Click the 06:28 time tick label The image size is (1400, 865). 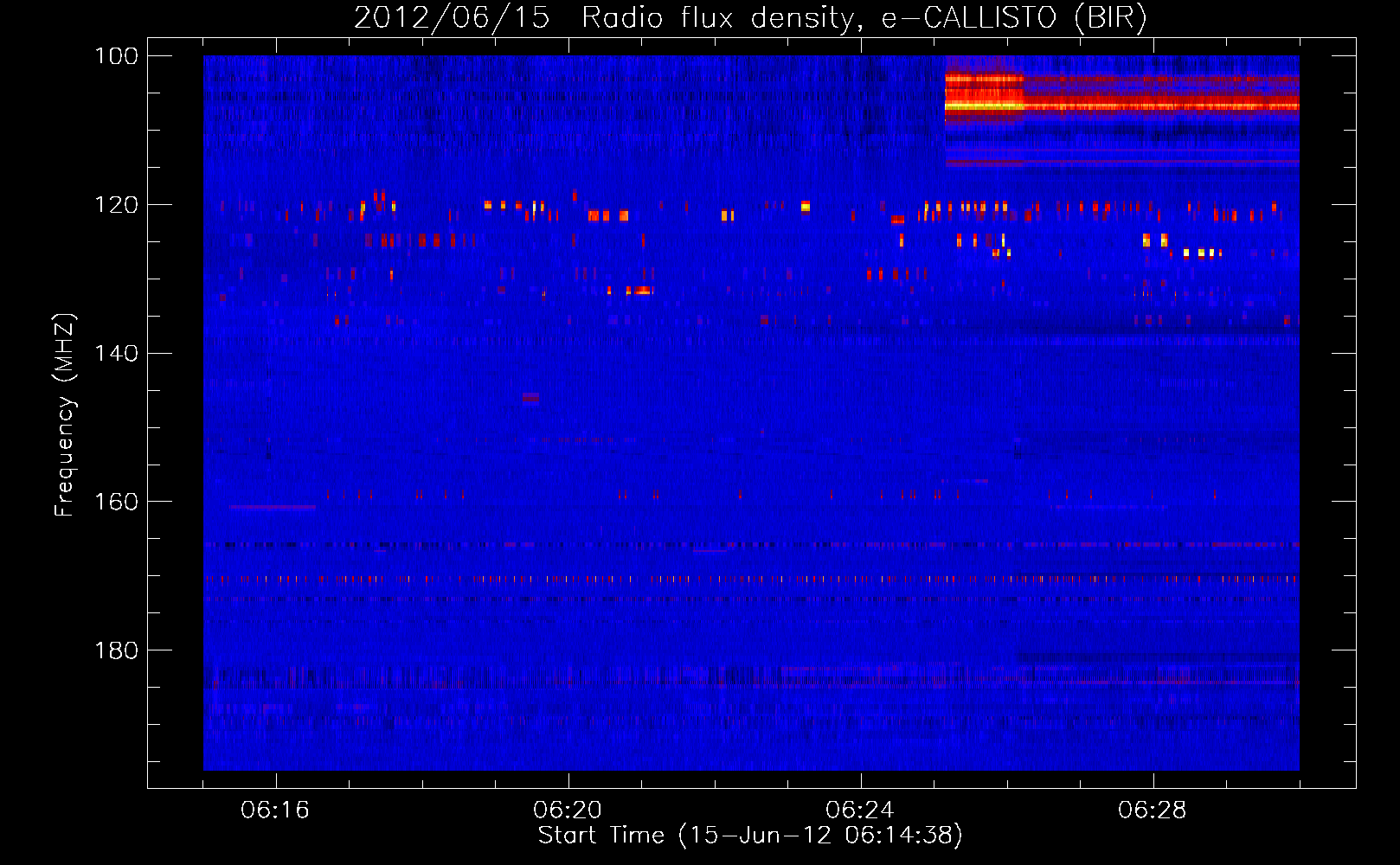click(x=1153, y=811)
